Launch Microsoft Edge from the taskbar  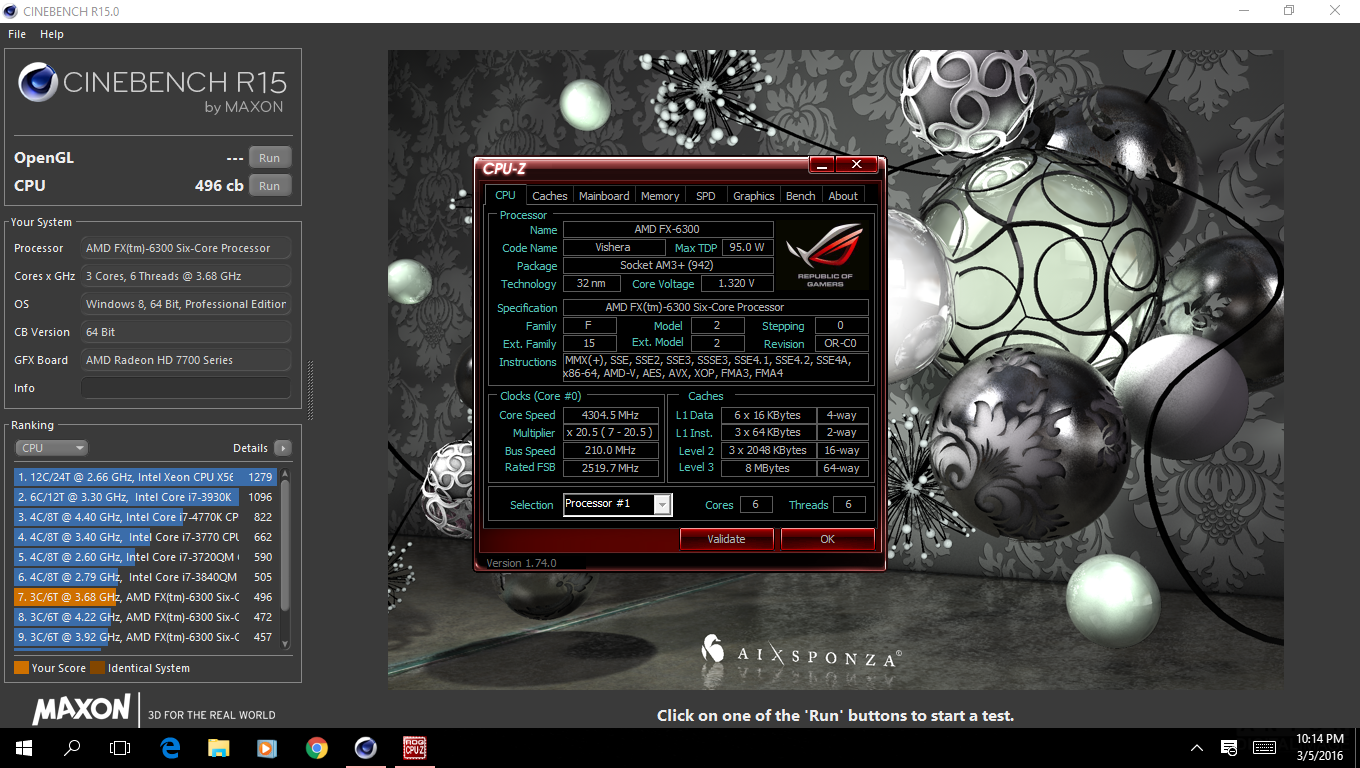point(170,747)
